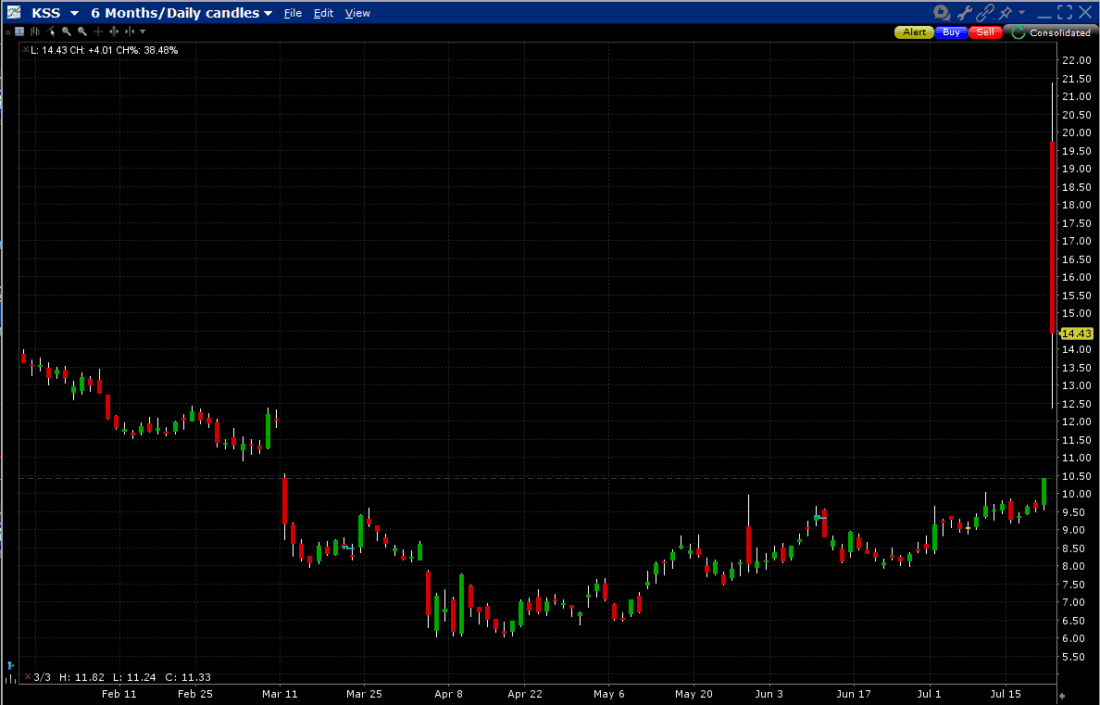Viewport: 1100px width, 705px height.
Task: Click the Consolidated refresh button
Action: [1050, 32]
